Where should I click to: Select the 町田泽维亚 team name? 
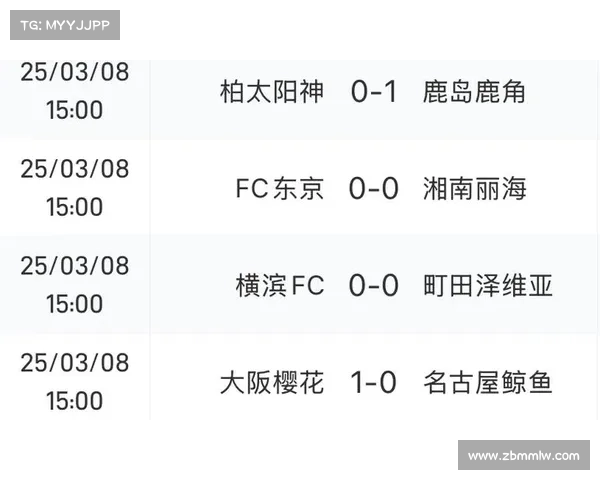tap(488, 286)
